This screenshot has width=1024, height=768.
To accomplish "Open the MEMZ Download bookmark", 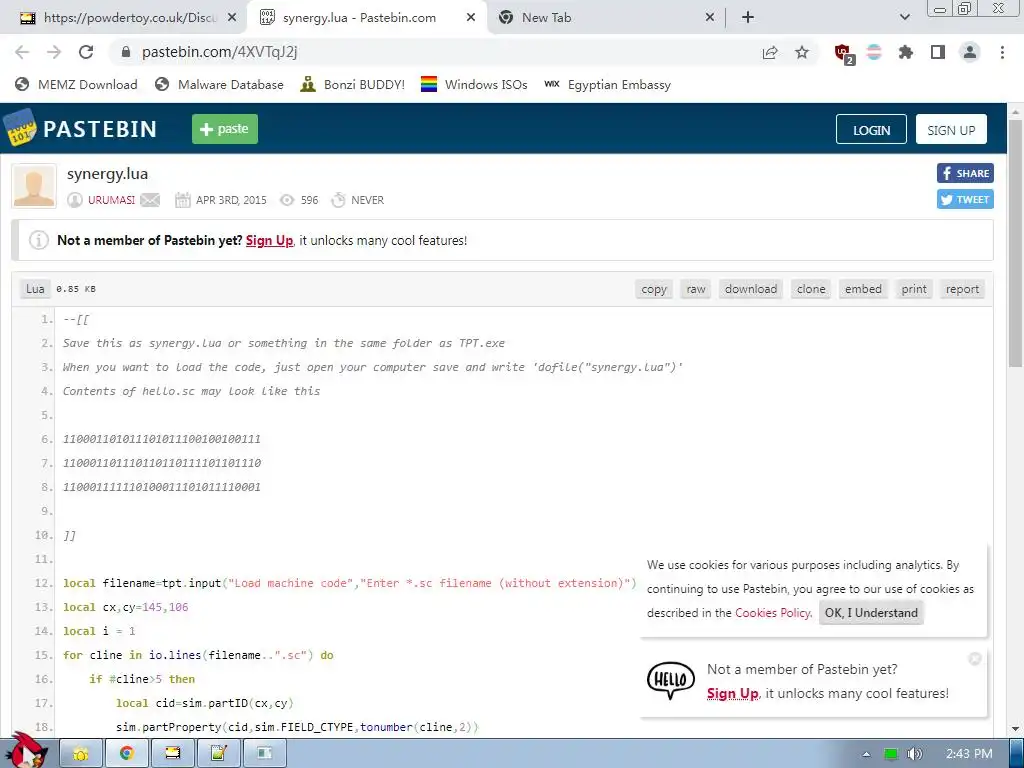I will [76, 84].
